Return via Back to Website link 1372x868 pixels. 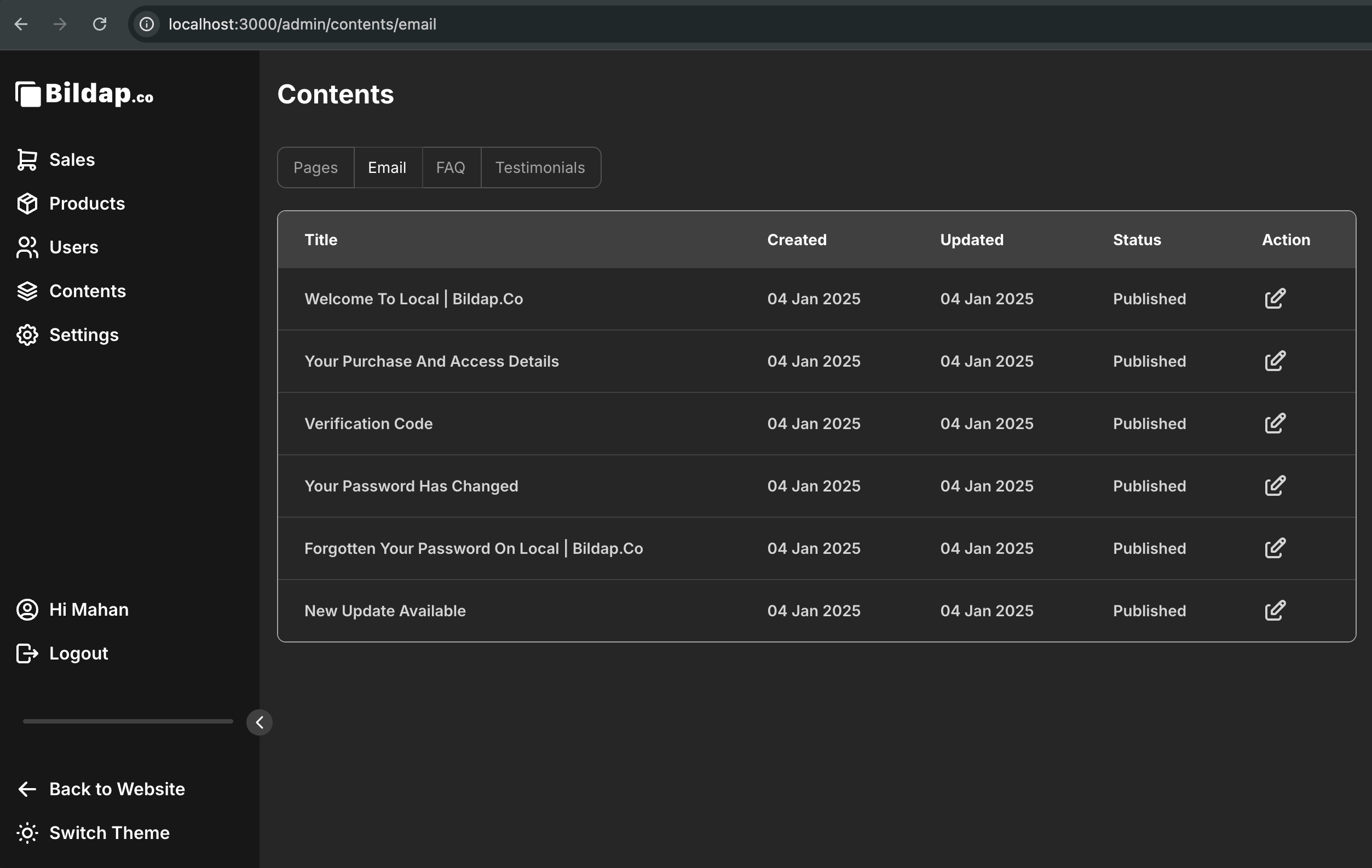pos(117,789)
